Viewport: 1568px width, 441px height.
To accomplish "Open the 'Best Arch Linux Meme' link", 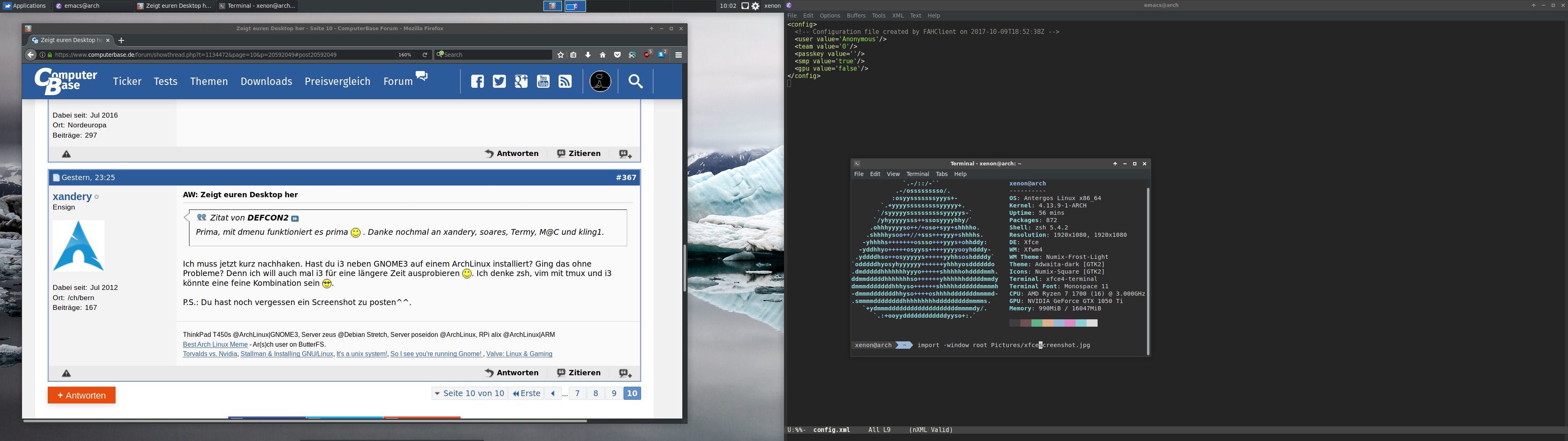I will pos(215,345).
